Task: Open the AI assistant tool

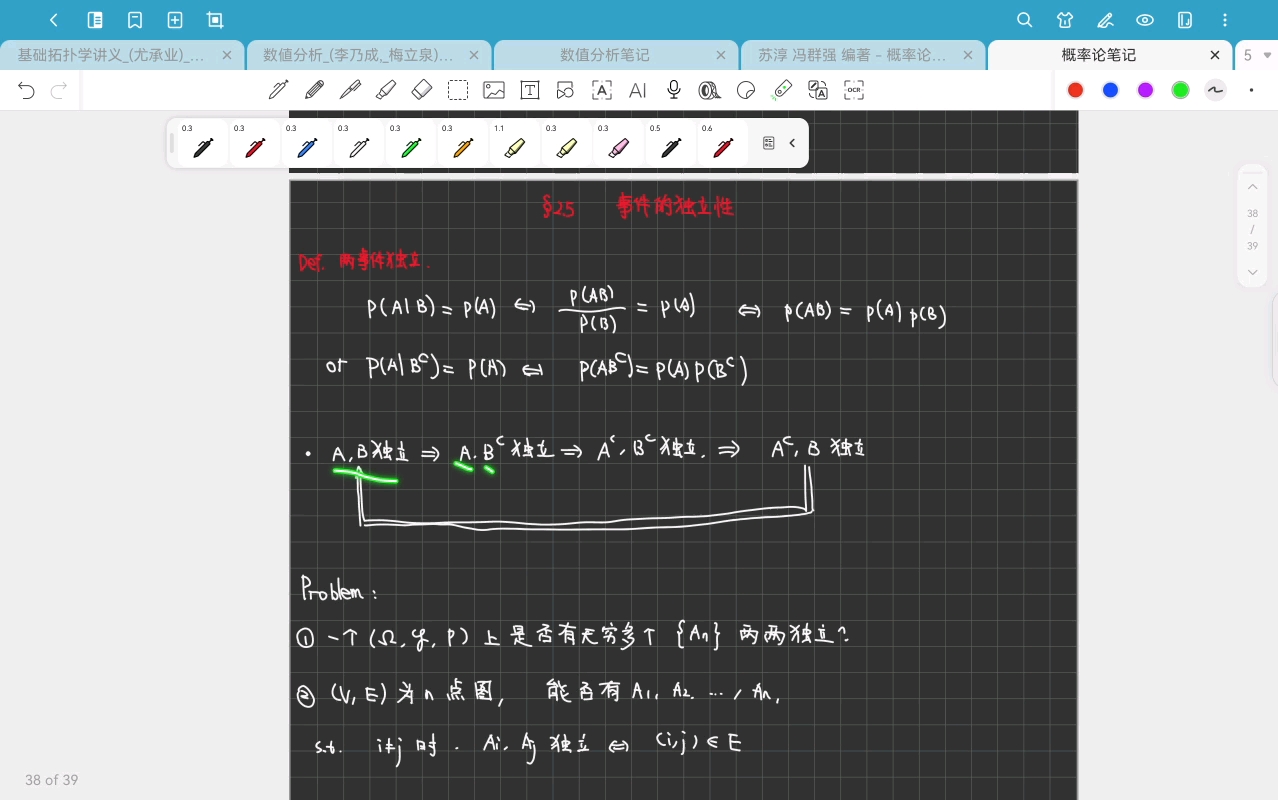Action: click(x=638, y=90)
